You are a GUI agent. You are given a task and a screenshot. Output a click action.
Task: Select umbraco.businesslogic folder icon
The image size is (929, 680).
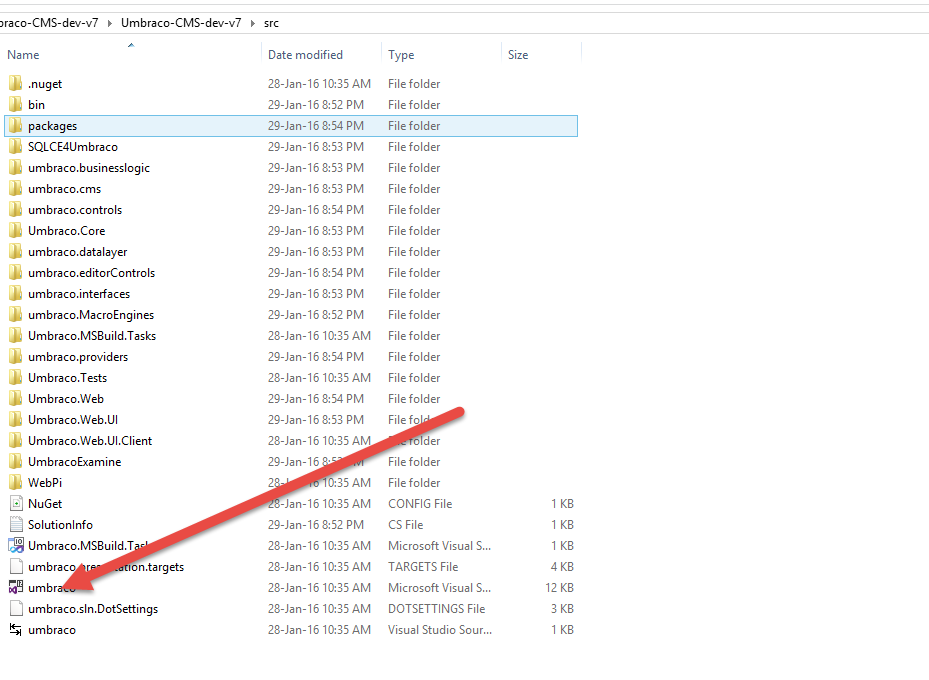(x=16, y=168)
